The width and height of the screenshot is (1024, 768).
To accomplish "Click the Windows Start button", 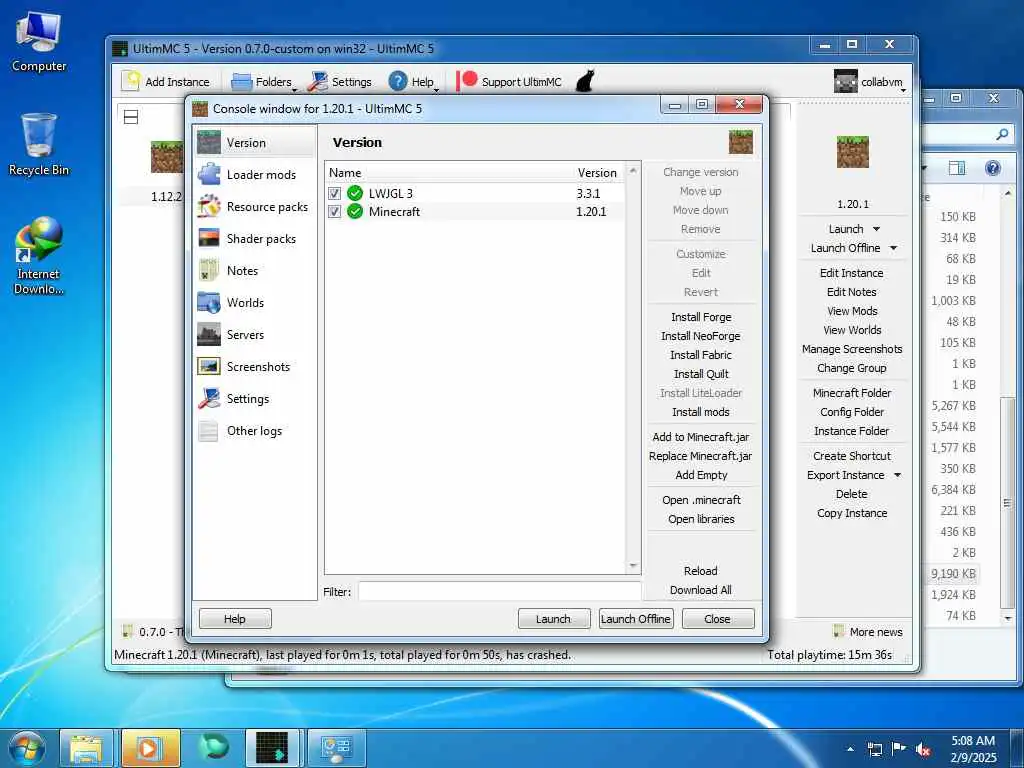I will [27, 748].
